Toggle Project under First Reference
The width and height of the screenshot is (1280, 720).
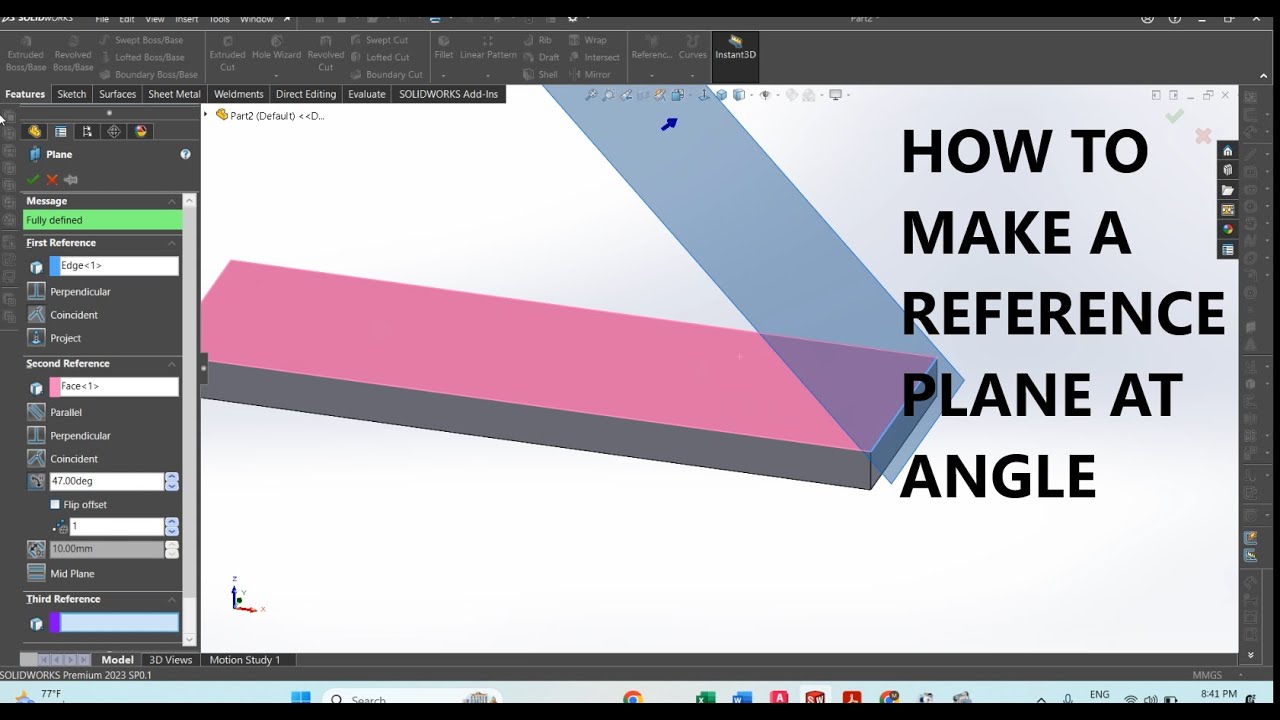point(36,337)
